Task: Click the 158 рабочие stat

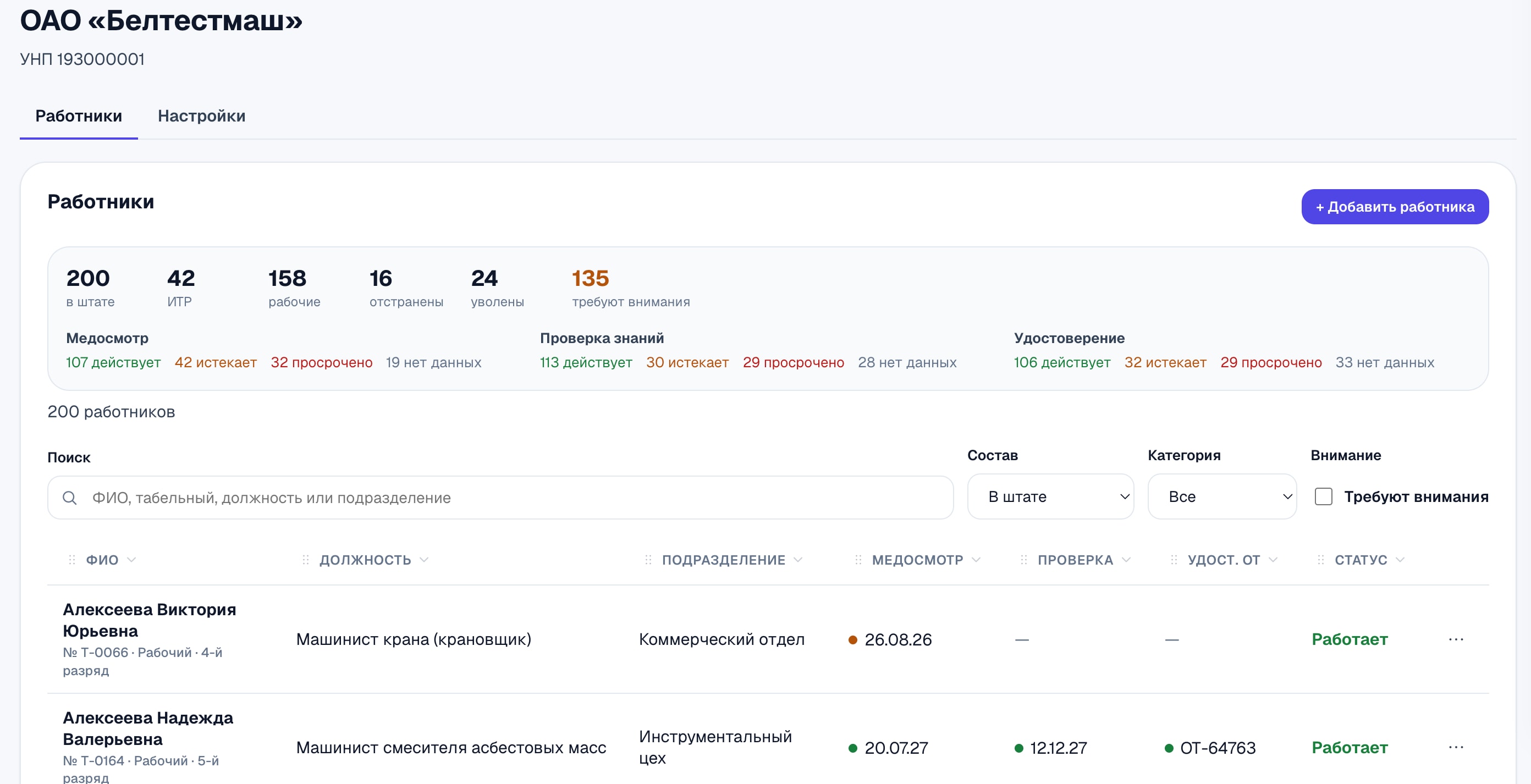Action: coord(294,288)
